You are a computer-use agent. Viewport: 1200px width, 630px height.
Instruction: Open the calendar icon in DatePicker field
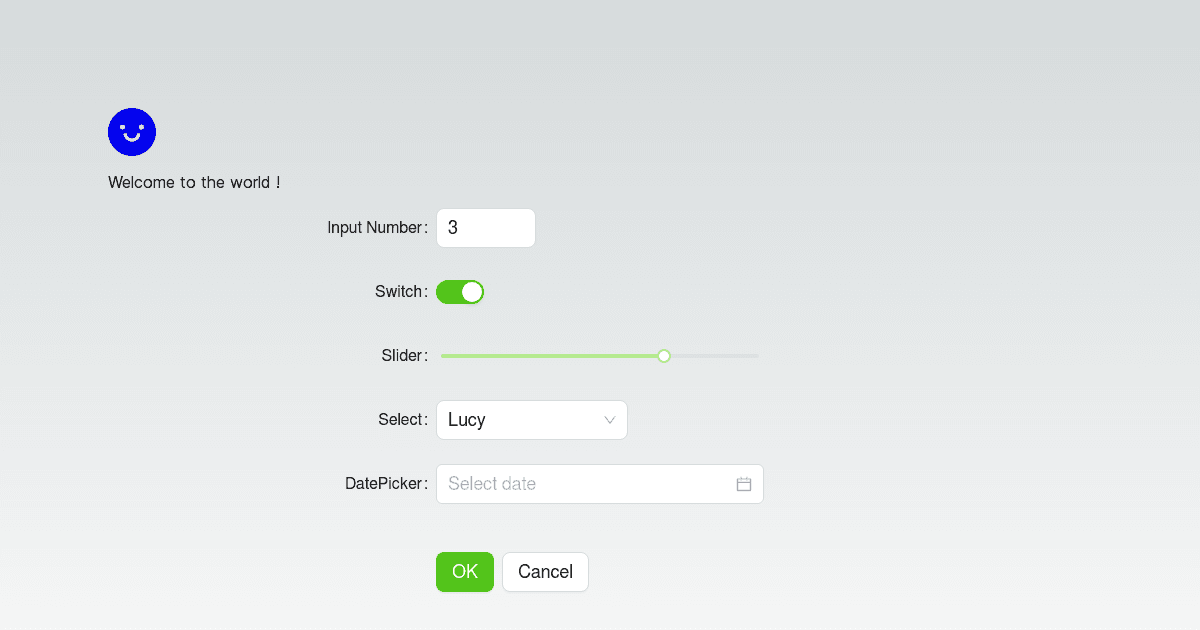tap(743, 483)
